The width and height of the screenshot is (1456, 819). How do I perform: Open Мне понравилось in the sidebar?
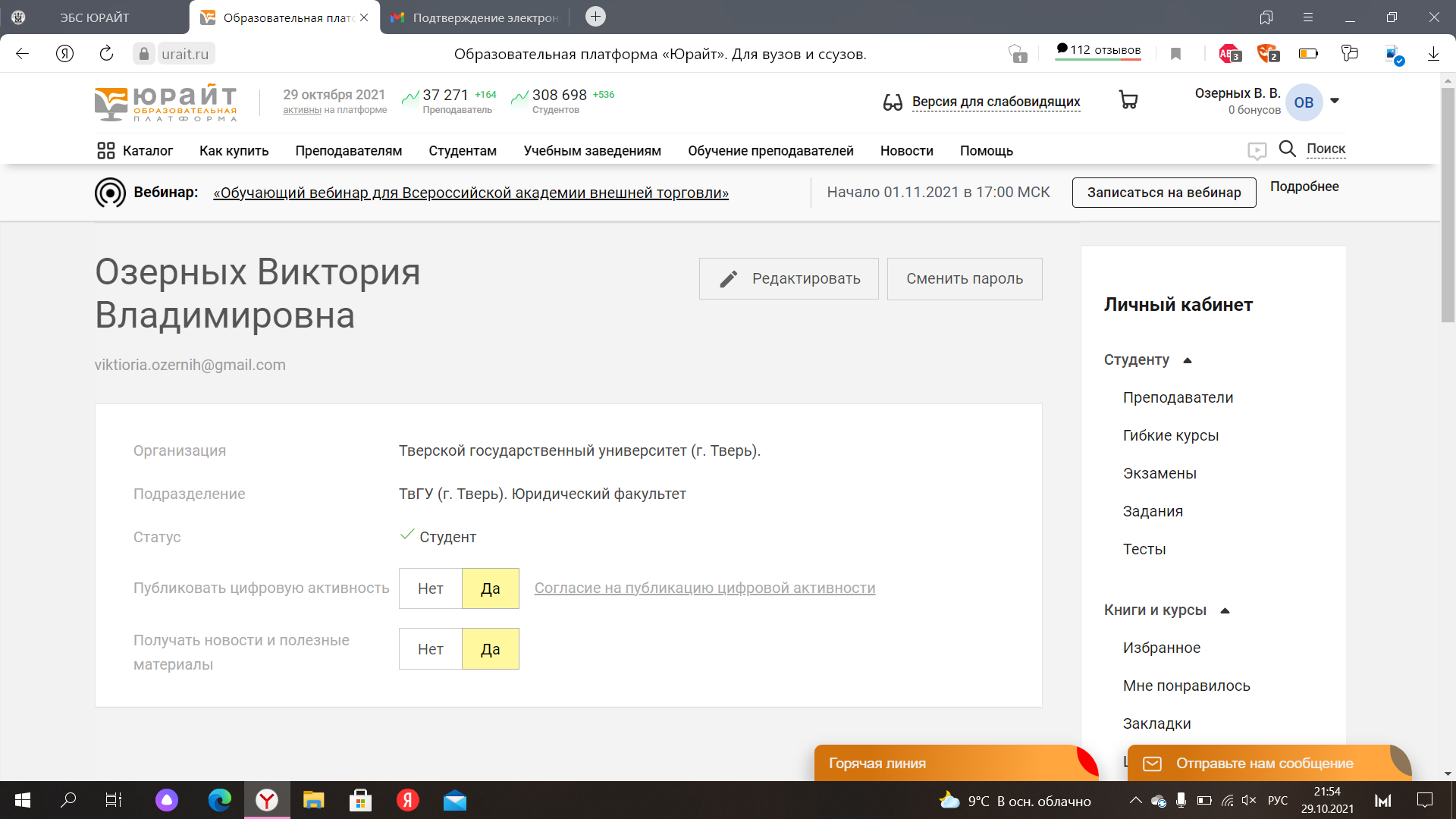[x=1186, y=686]
